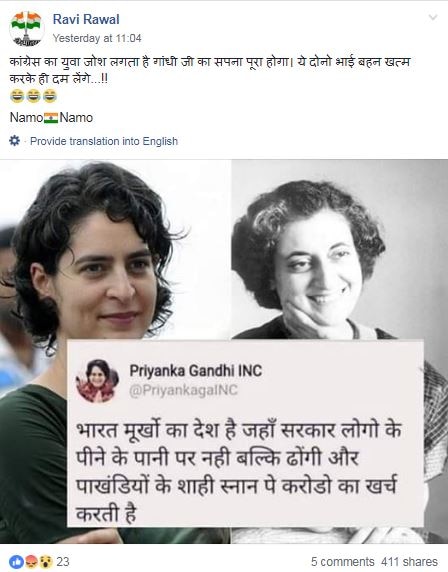This screenshot has height=572, width=448.
Task: Click the Priyanka Gandhi INC tweet avatar
Action: click(x=97, y=380)
